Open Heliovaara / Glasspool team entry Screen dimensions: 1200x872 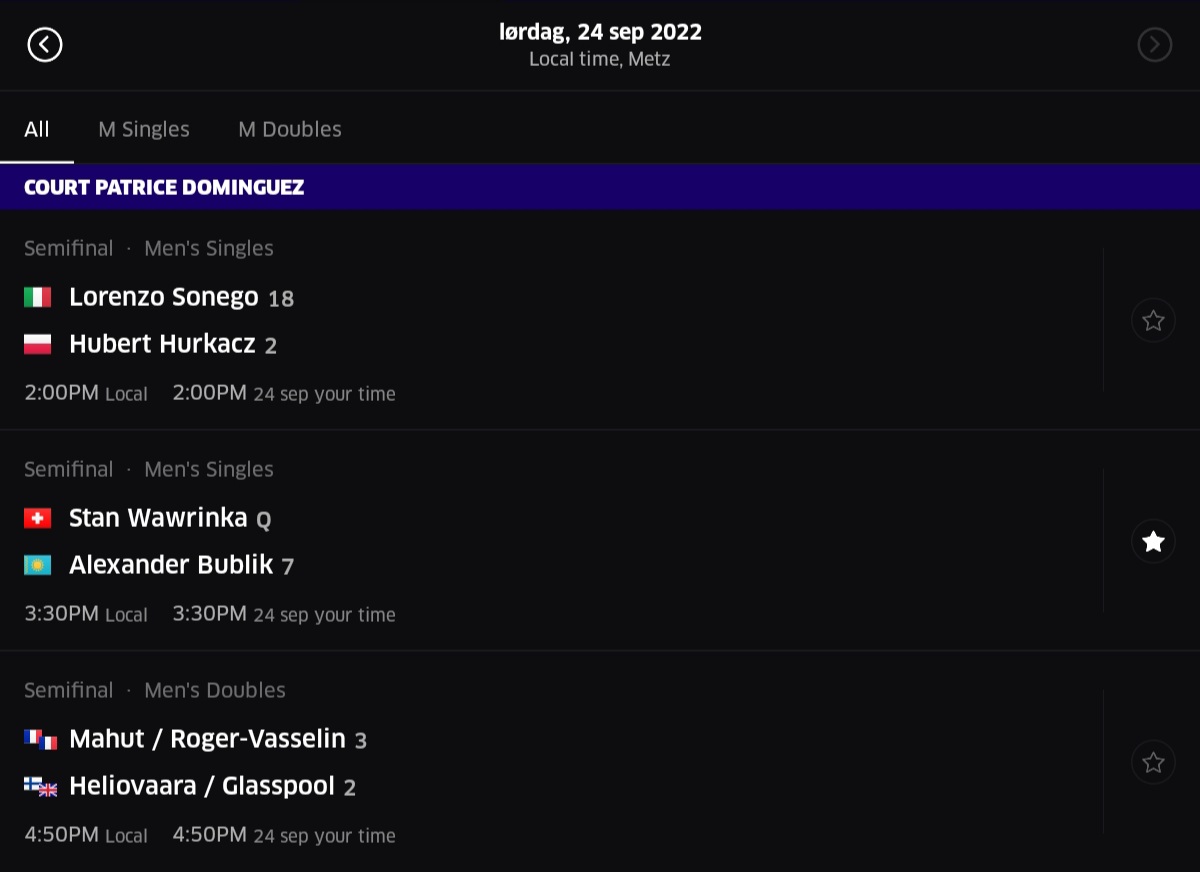[x=202, y=786]
